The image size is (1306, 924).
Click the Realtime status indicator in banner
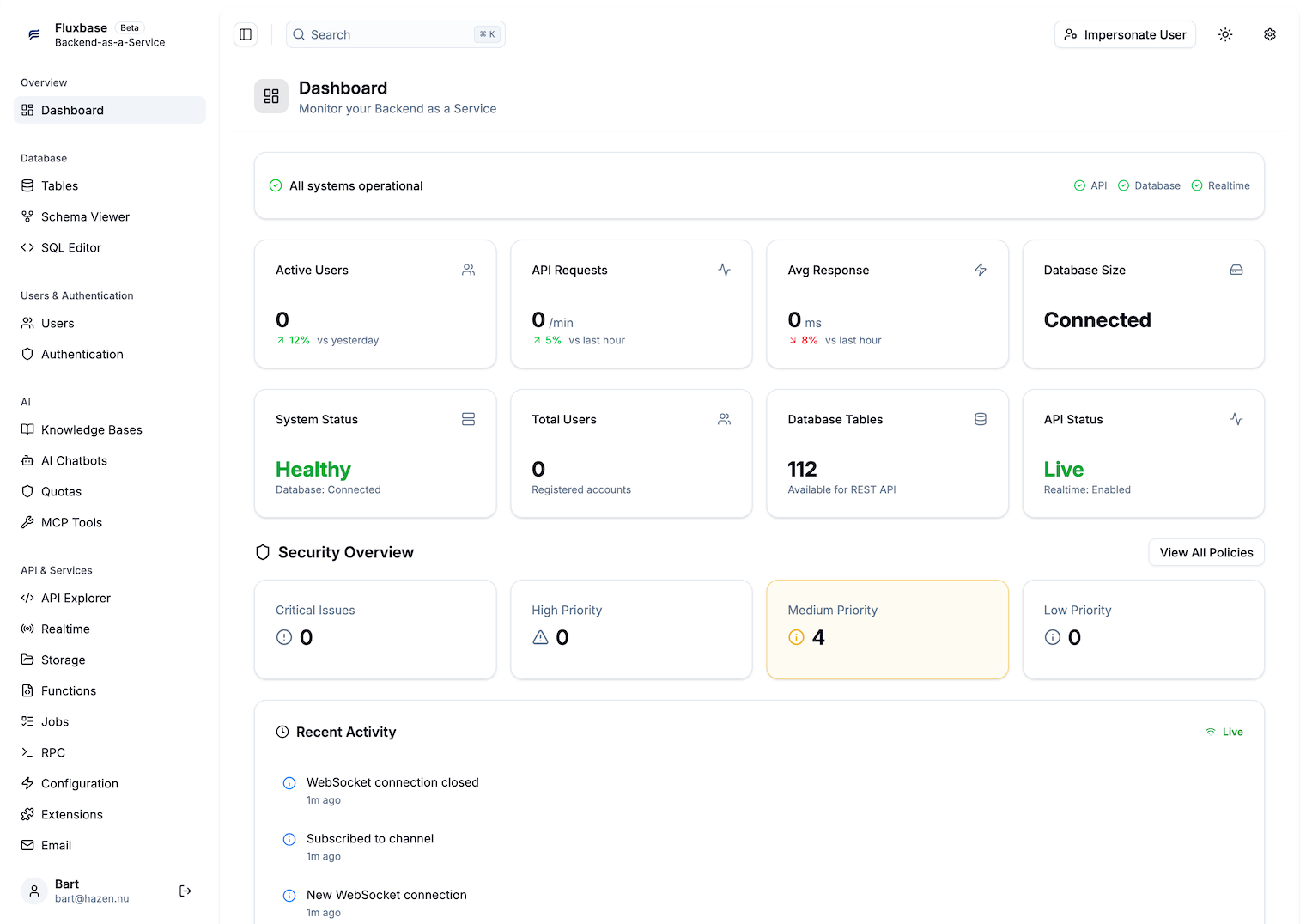[1220, 185]
